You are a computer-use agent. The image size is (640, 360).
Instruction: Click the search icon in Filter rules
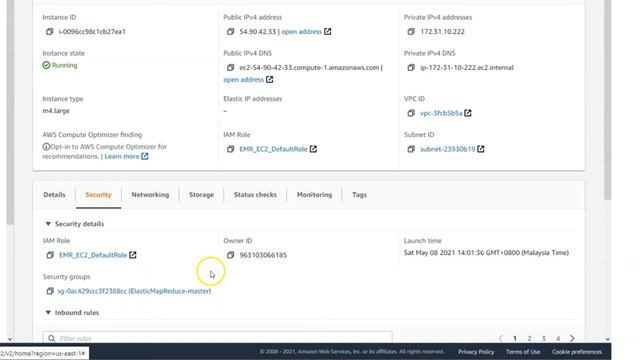pyautogui.click(x=51, y=338)
